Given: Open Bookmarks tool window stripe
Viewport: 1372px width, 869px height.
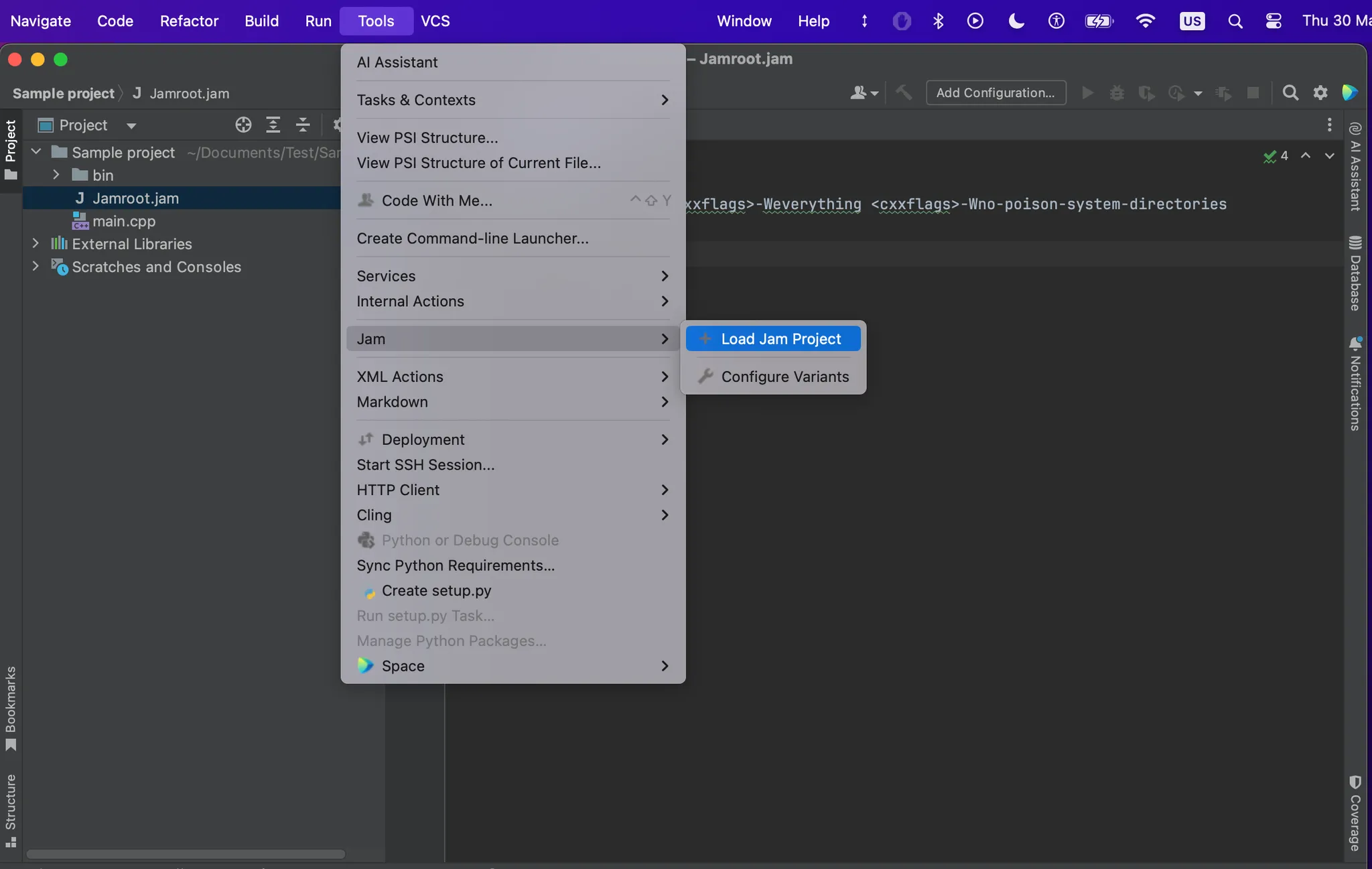Looking at the screenshot, I should 11,709.
